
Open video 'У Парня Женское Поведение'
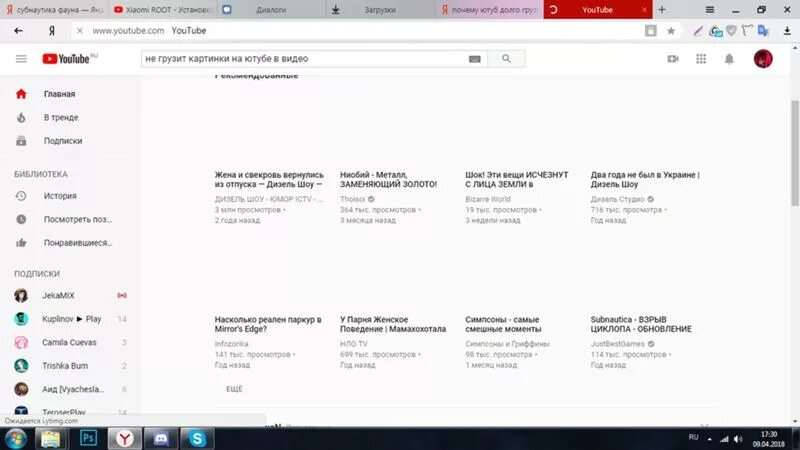[x=393, y=324]
